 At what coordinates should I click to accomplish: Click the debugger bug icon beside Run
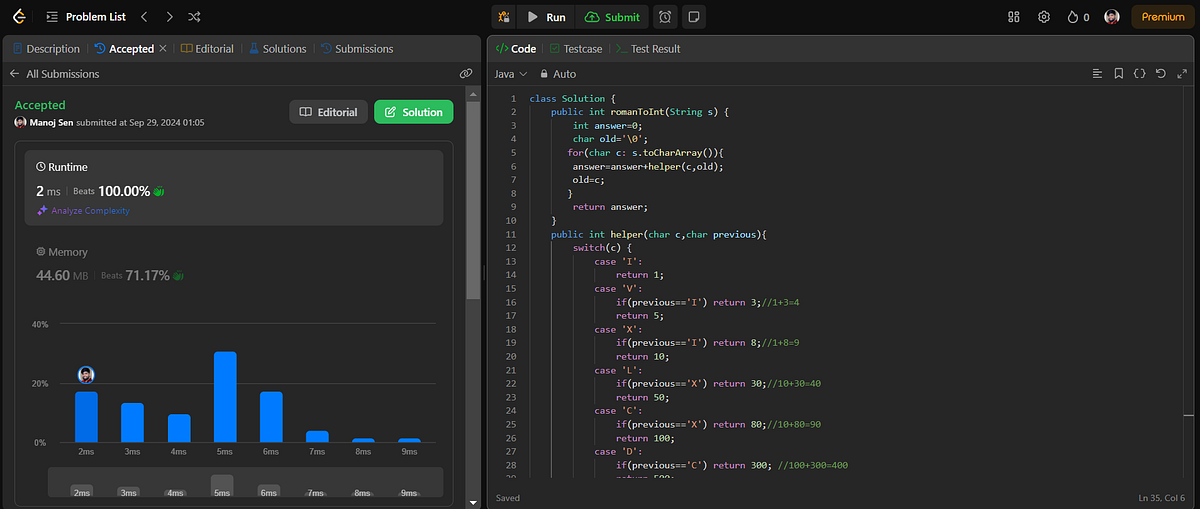pos(503,17)
